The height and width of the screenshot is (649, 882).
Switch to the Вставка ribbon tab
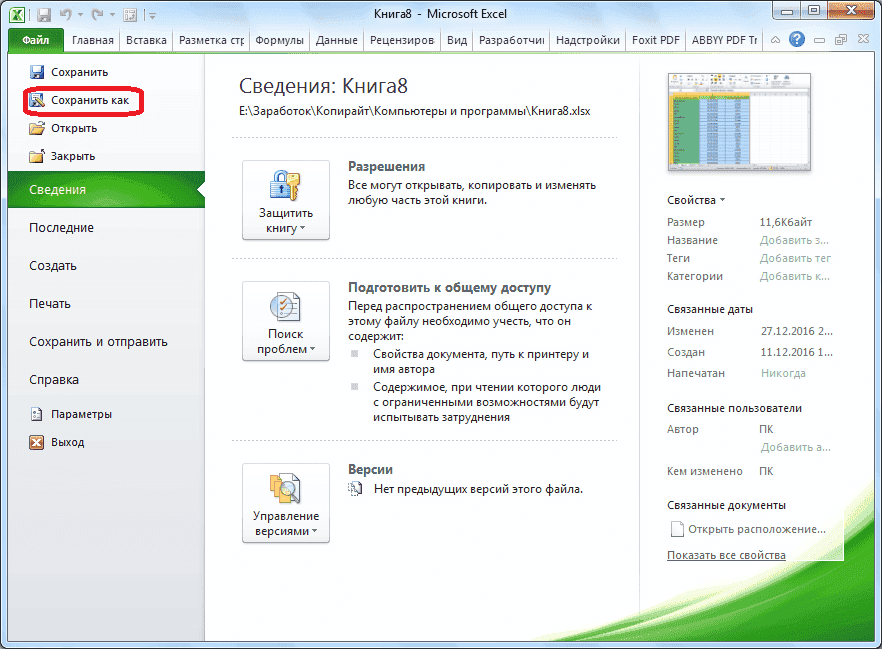pyautogui.click(x=146, y=40)
